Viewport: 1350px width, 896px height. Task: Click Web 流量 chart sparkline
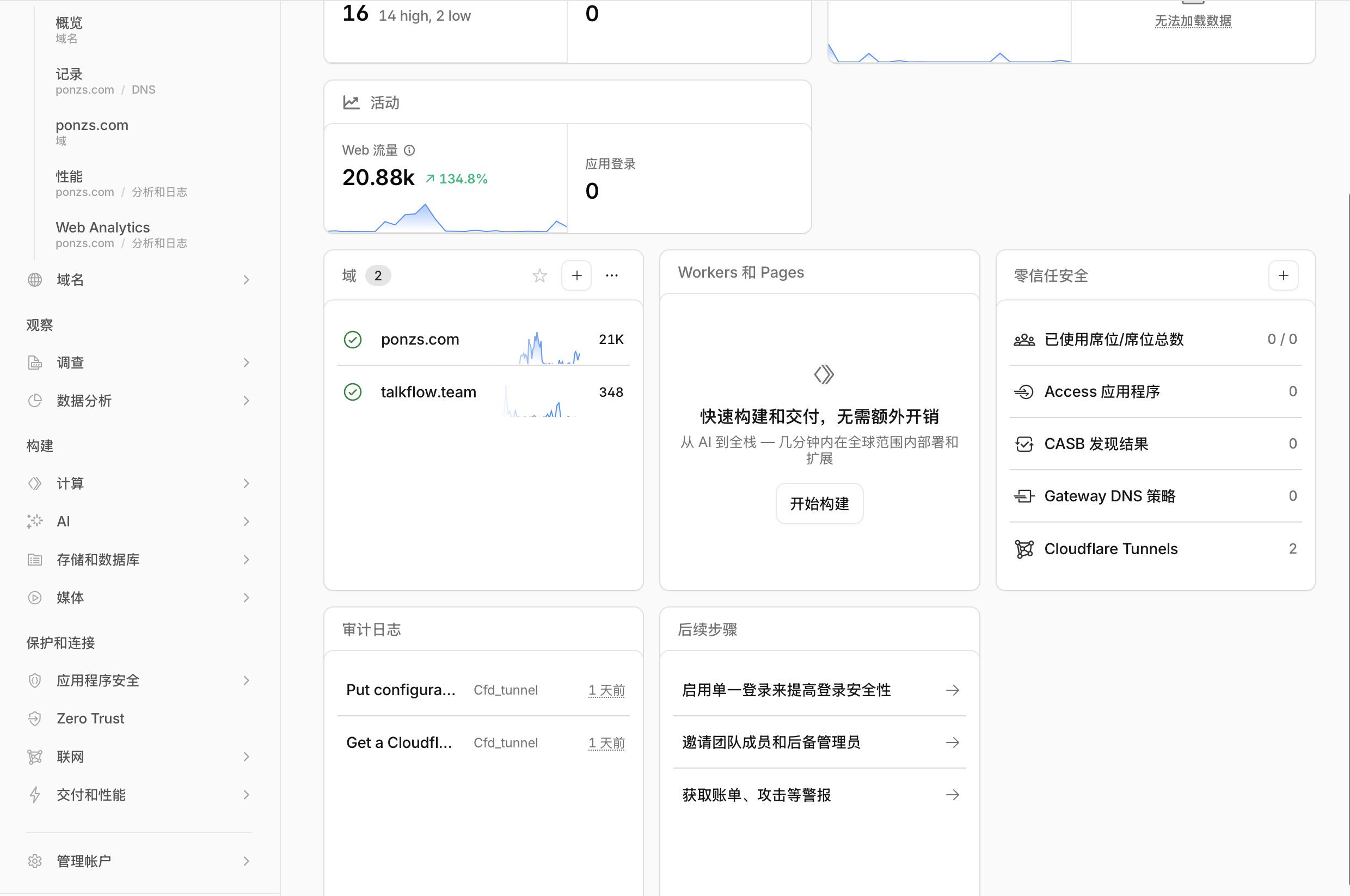(x=446, y=217)
